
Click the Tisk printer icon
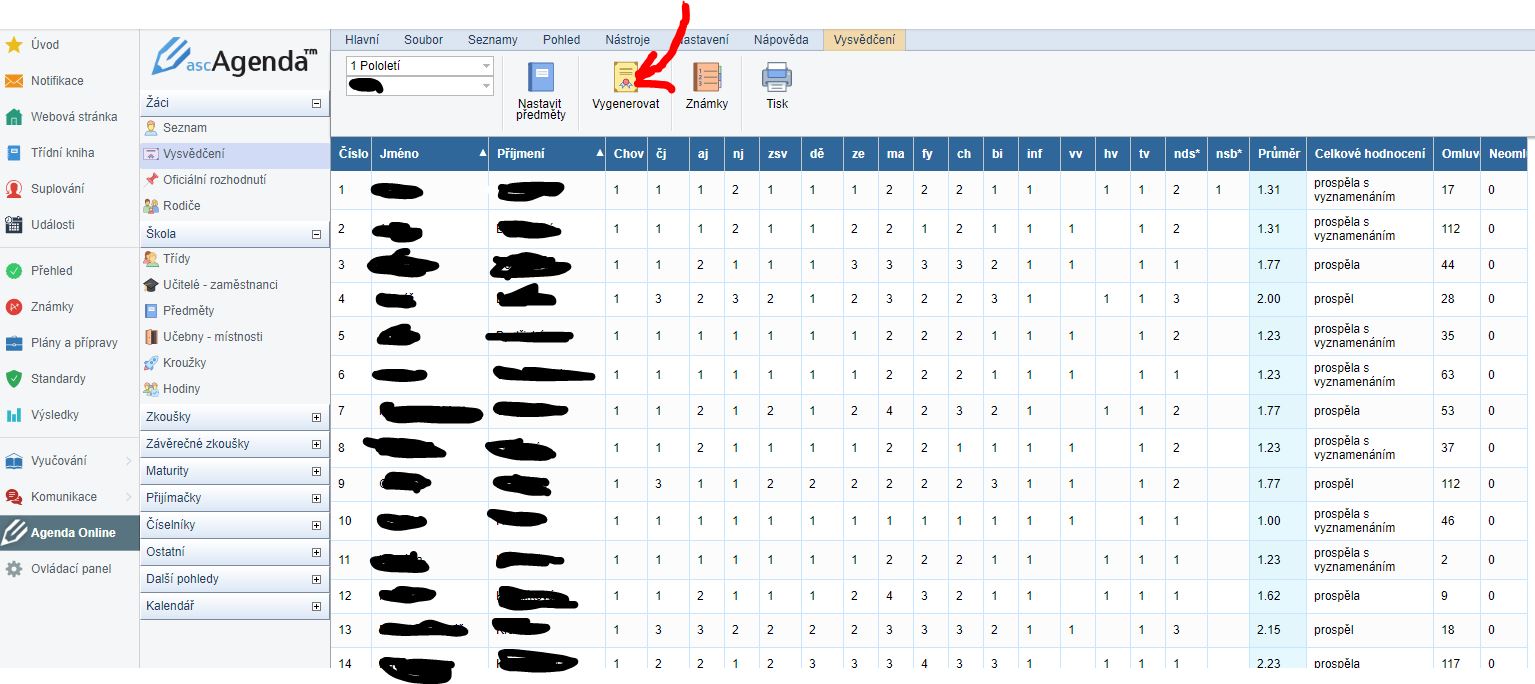click(x=777, y=78)
